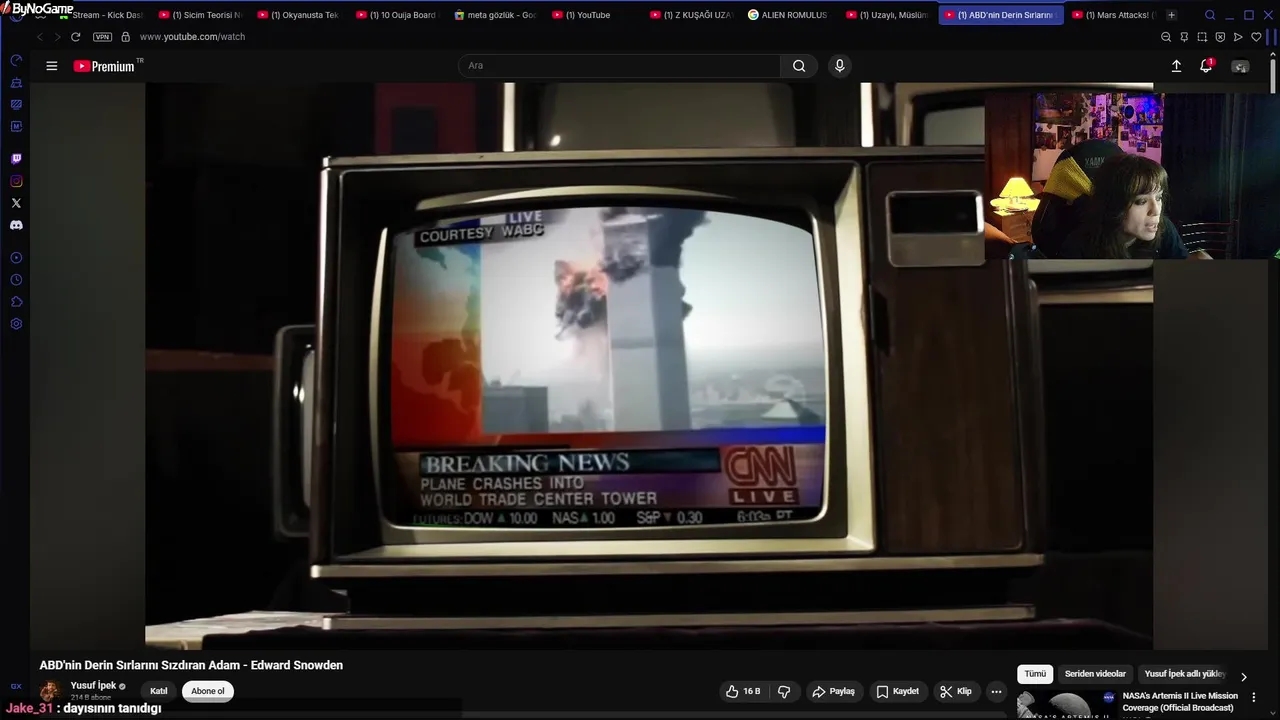The image size is (1280, 720).
Task: Click the address bar URL youtube.com/watch
Action: point(192,37)
